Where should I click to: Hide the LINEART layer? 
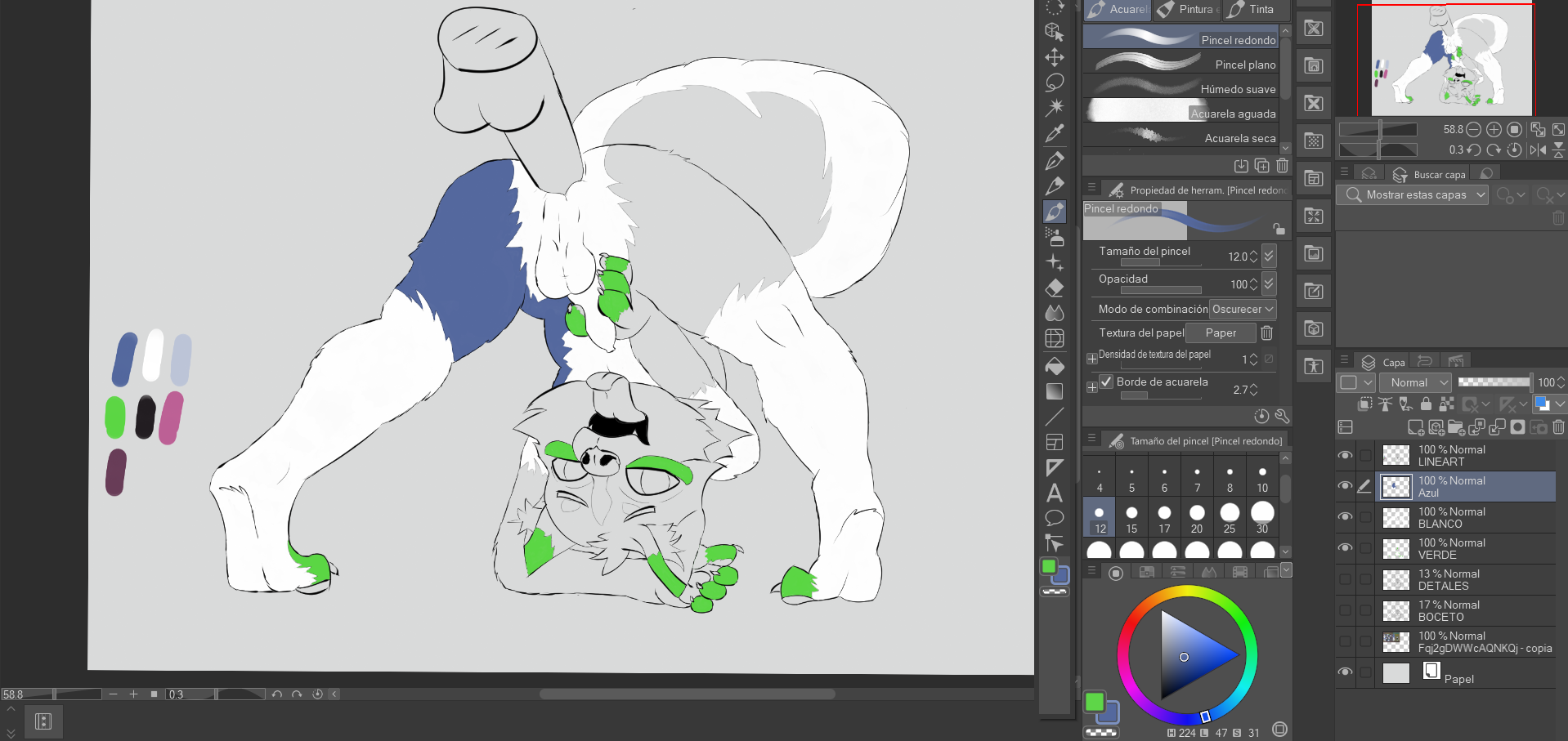(1345, 456)
